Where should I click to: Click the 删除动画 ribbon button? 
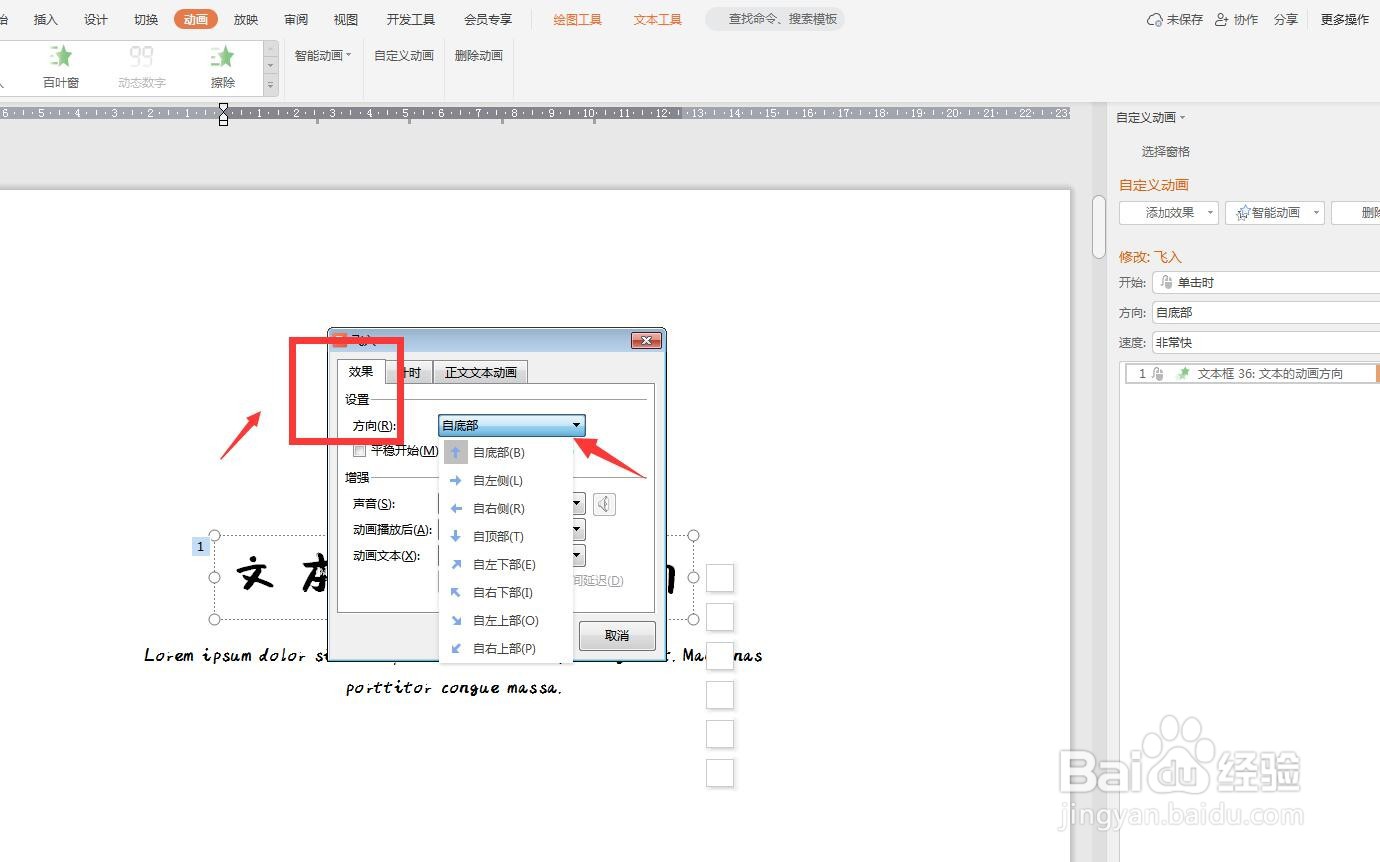479,56
